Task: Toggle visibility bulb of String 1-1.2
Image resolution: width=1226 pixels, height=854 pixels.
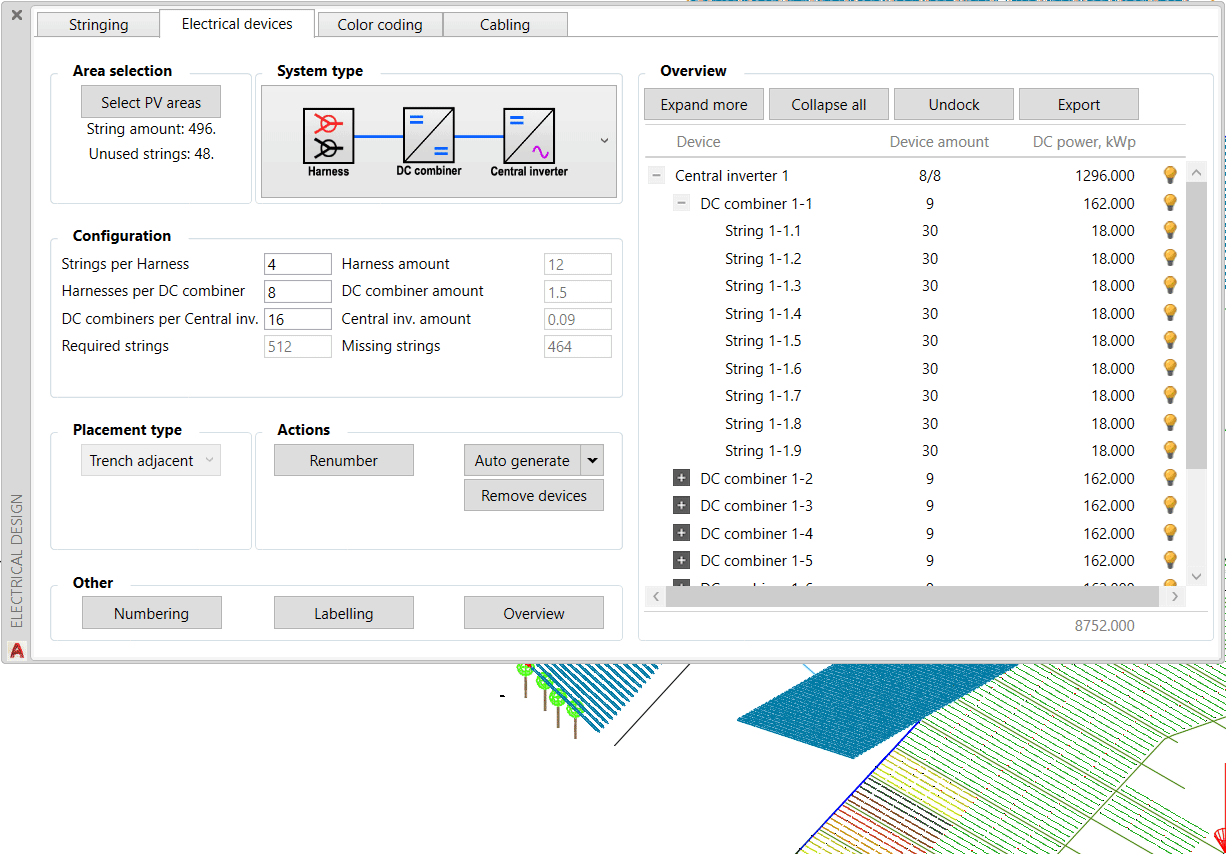Action: 1170,258
